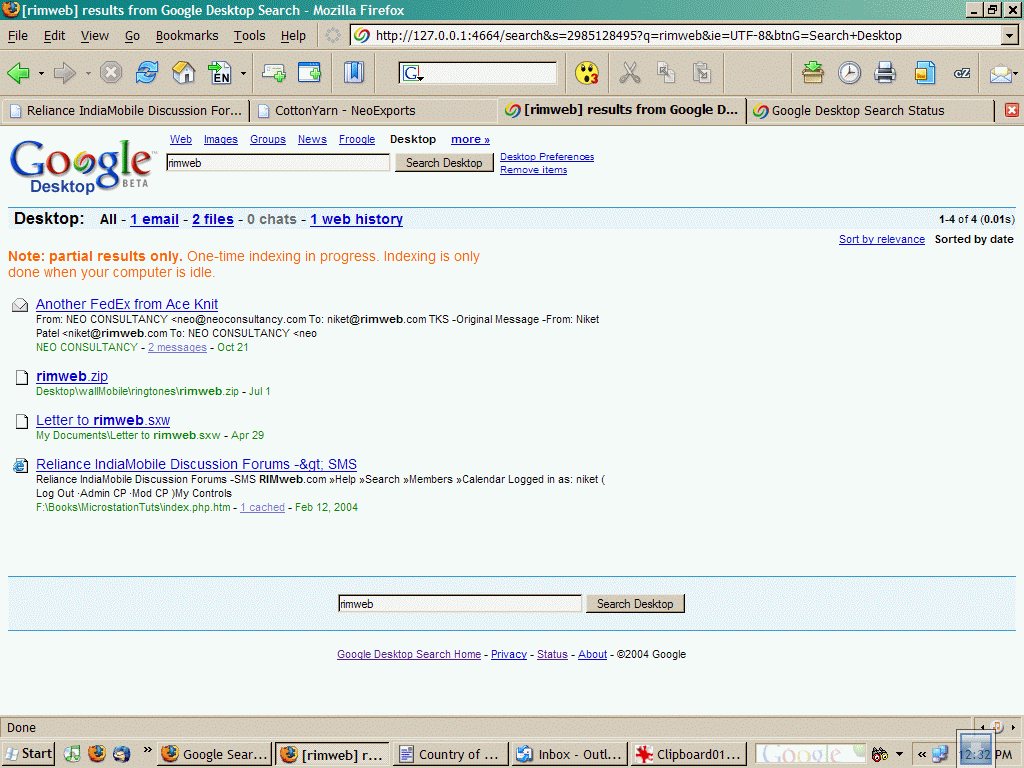Click the top Search Desktop button
Screen dimensions: 1024x768
[x=444, y=163]
